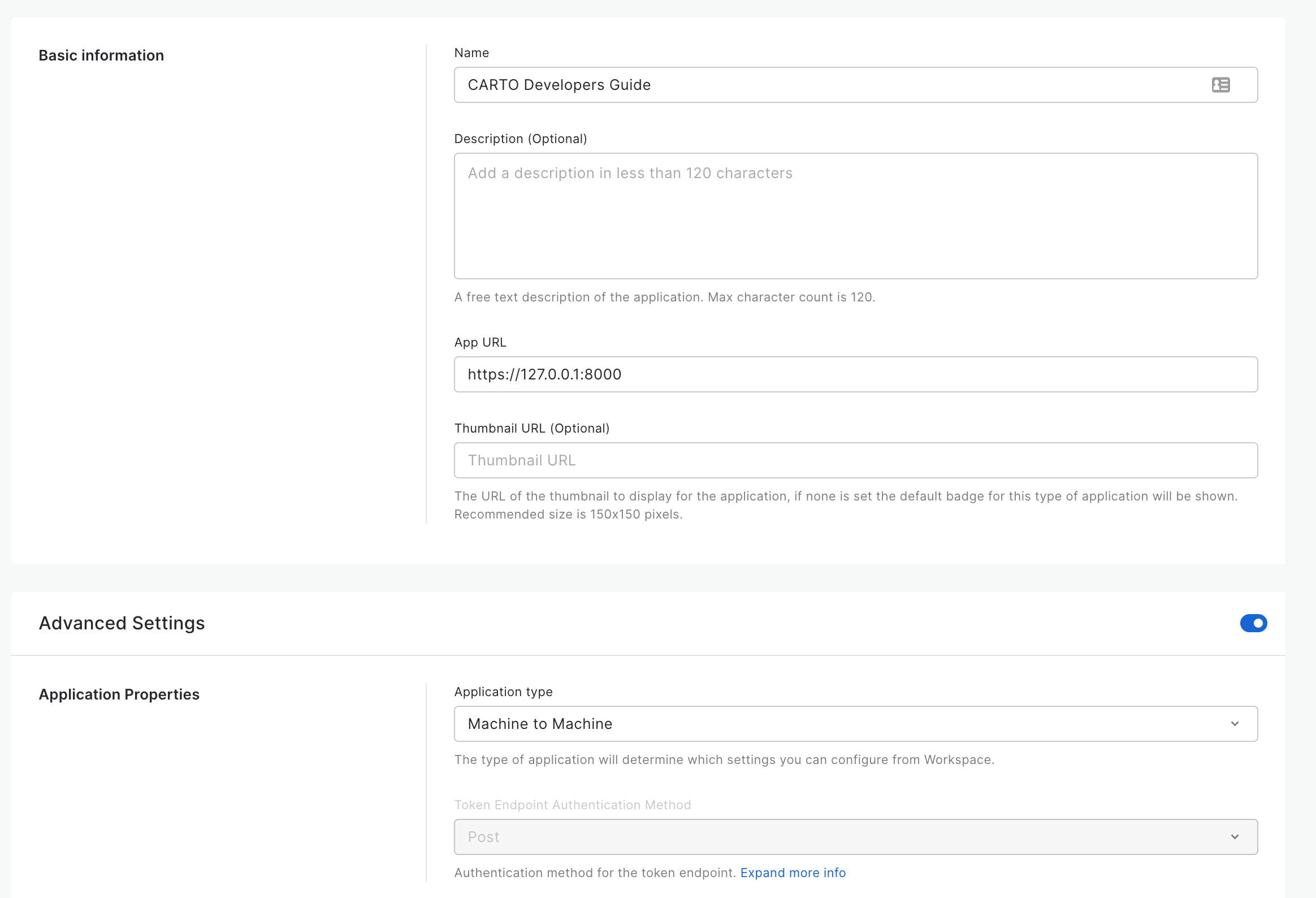This screenshot has height=898, width=1316.
Task: Click the Basic information section title
Action: 101,55
